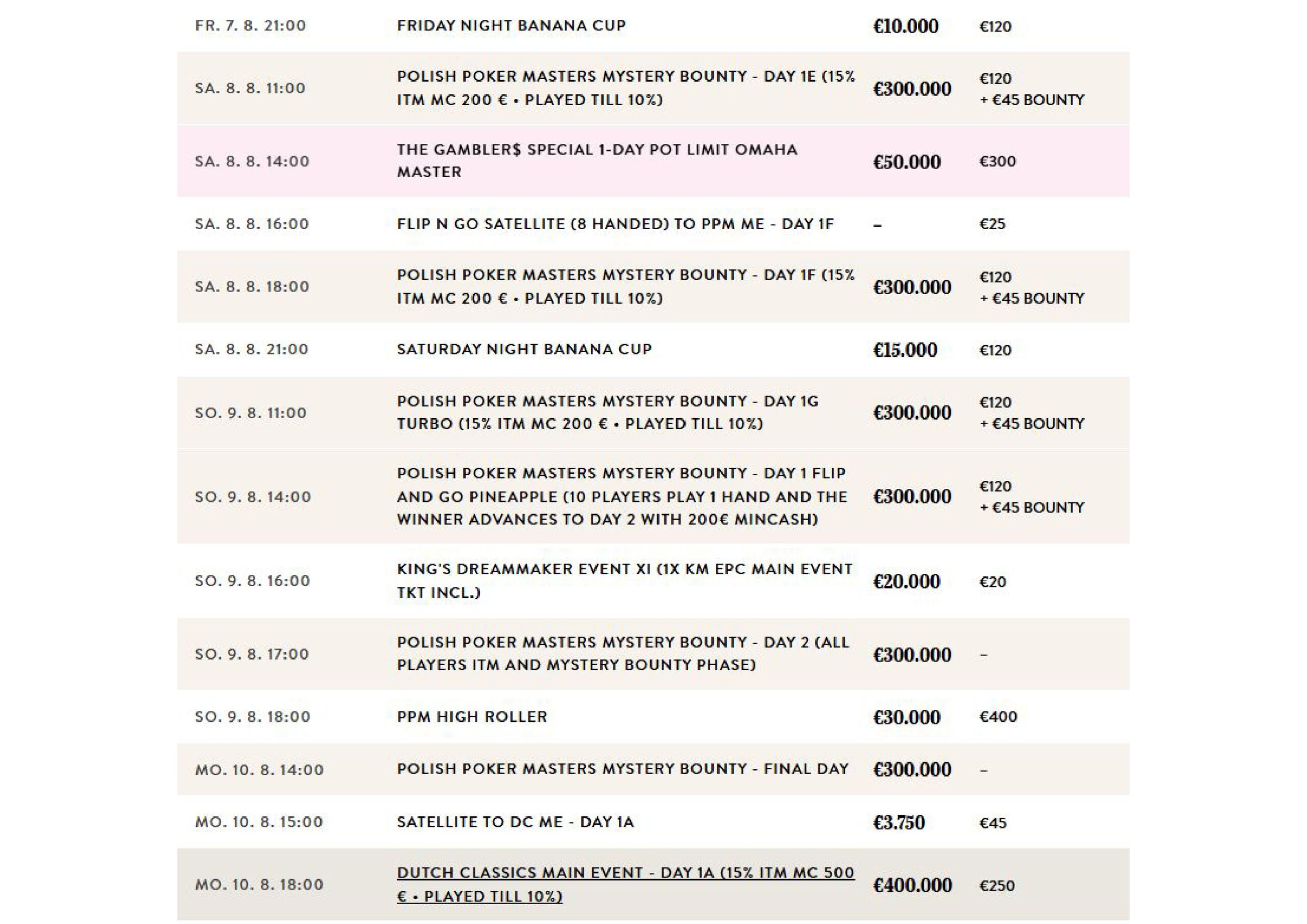Screen dimensions: 1307x924
Task: Open Mystery Bounty Day 2 event
Action: pyautogui.click(x=623, y=653)
